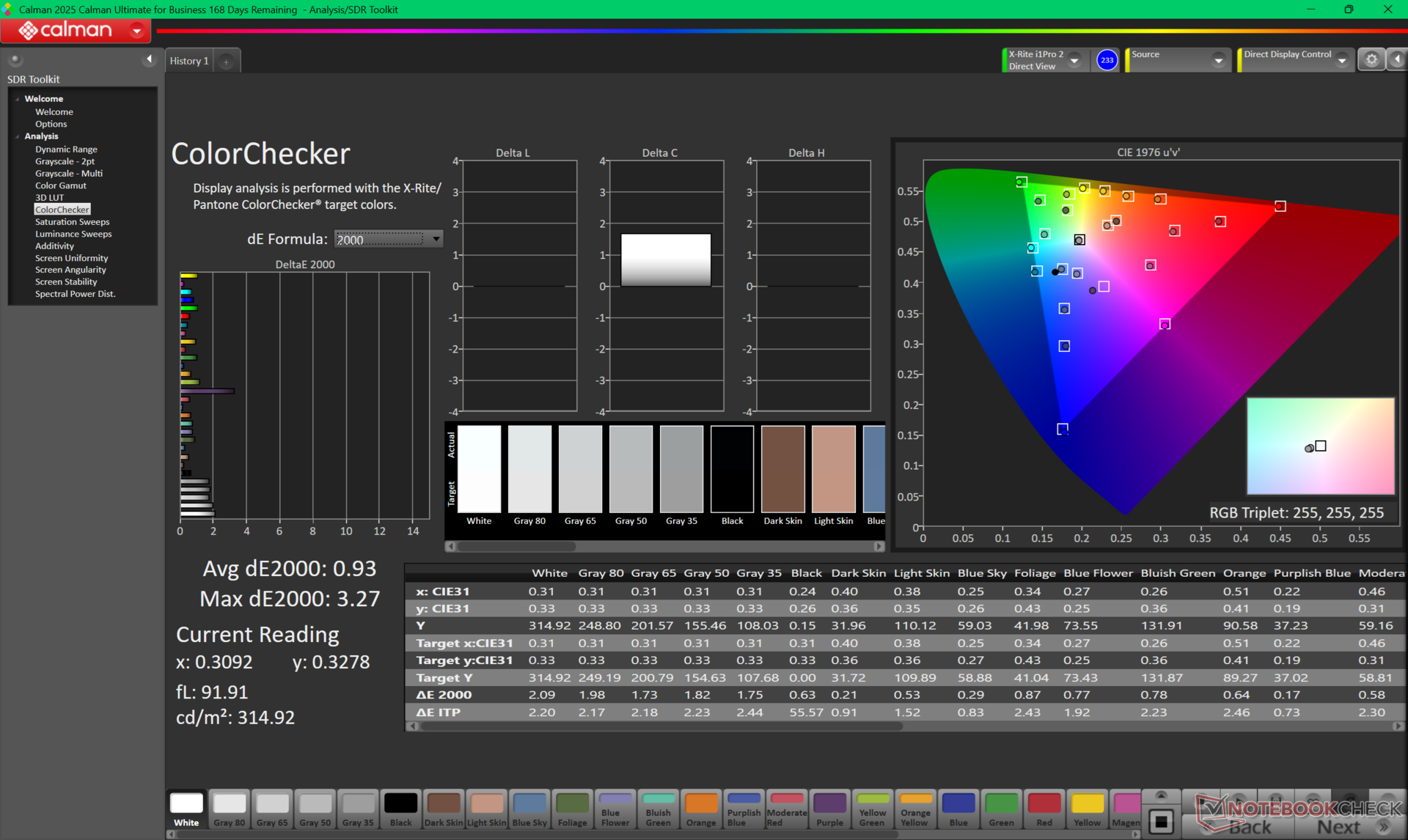Expand the X-Rite i1Pro 2 meter dropdown

click(1075, 61)
